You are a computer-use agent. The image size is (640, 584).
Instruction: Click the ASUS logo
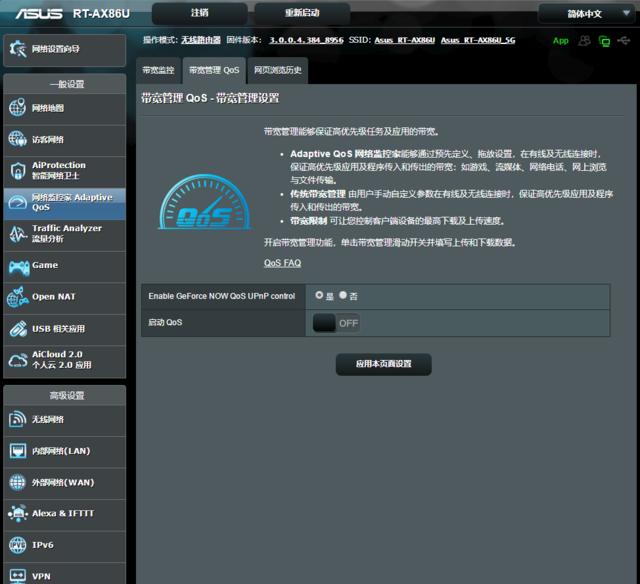coord(39,13)
